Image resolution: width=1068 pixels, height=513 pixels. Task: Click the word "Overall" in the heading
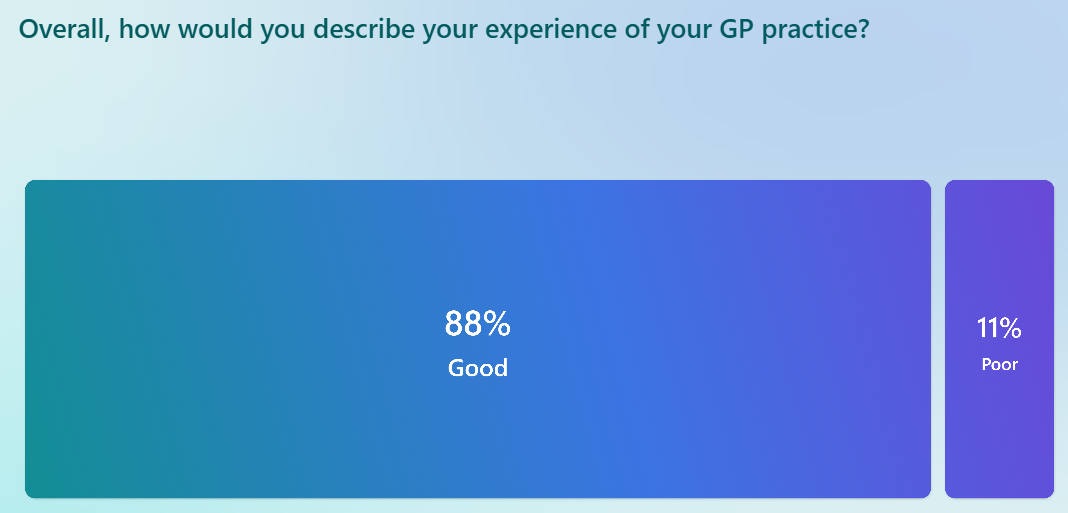tap(62, 29)
